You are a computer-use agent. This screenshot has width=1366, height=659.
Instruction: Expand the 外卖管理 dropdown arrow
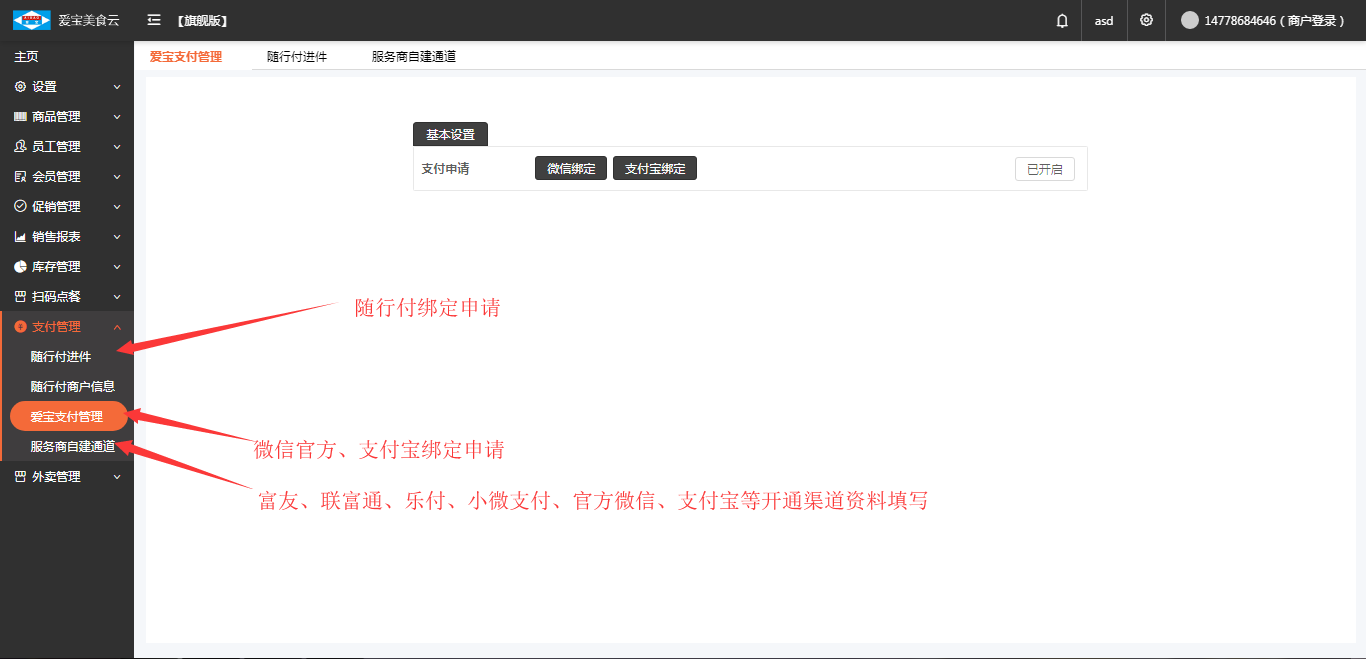click(x=117, y=477)
